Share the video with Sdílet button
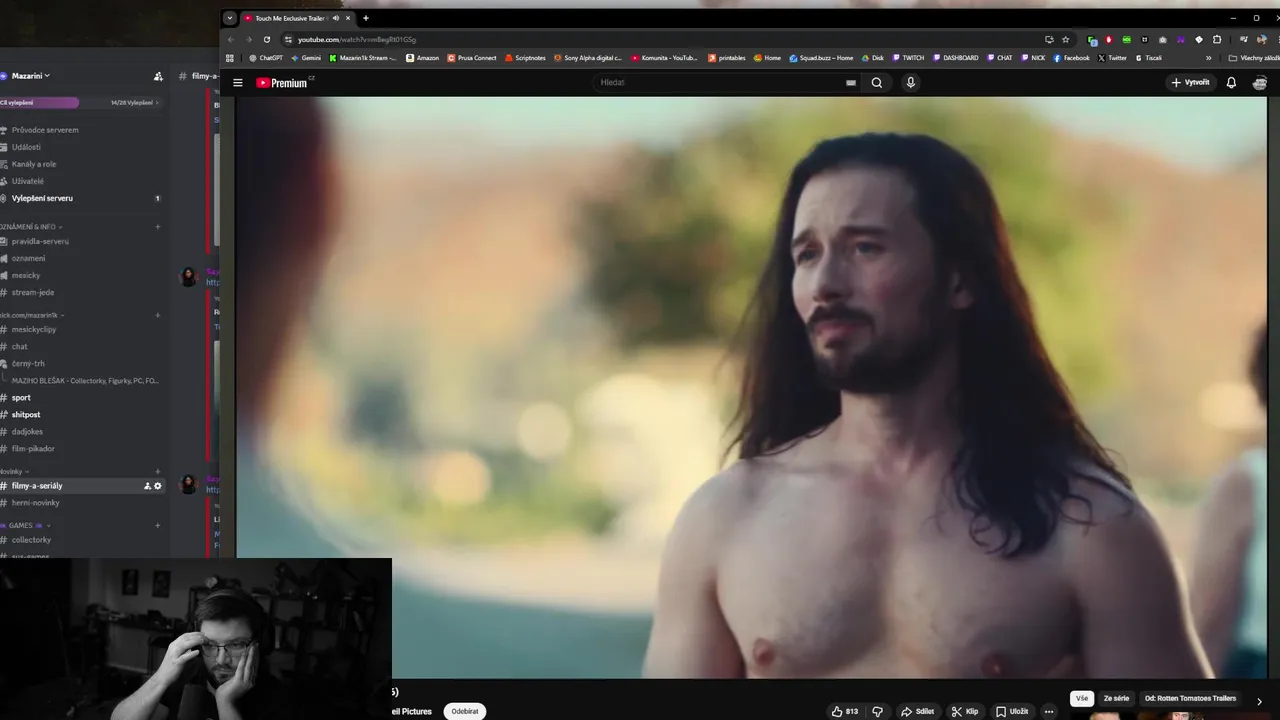This screenshot has height=720, width=1280. (x=917, y=711)
